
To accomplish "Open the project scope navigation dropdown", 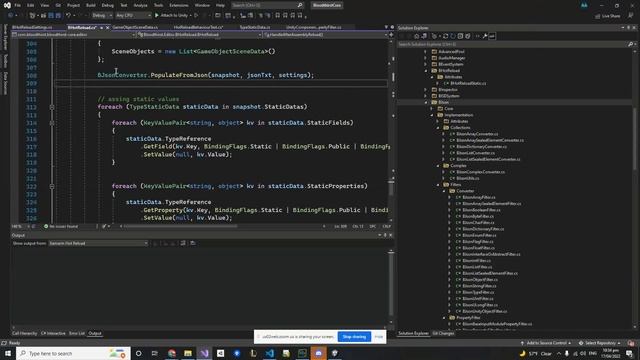I will tap(73, 35).
